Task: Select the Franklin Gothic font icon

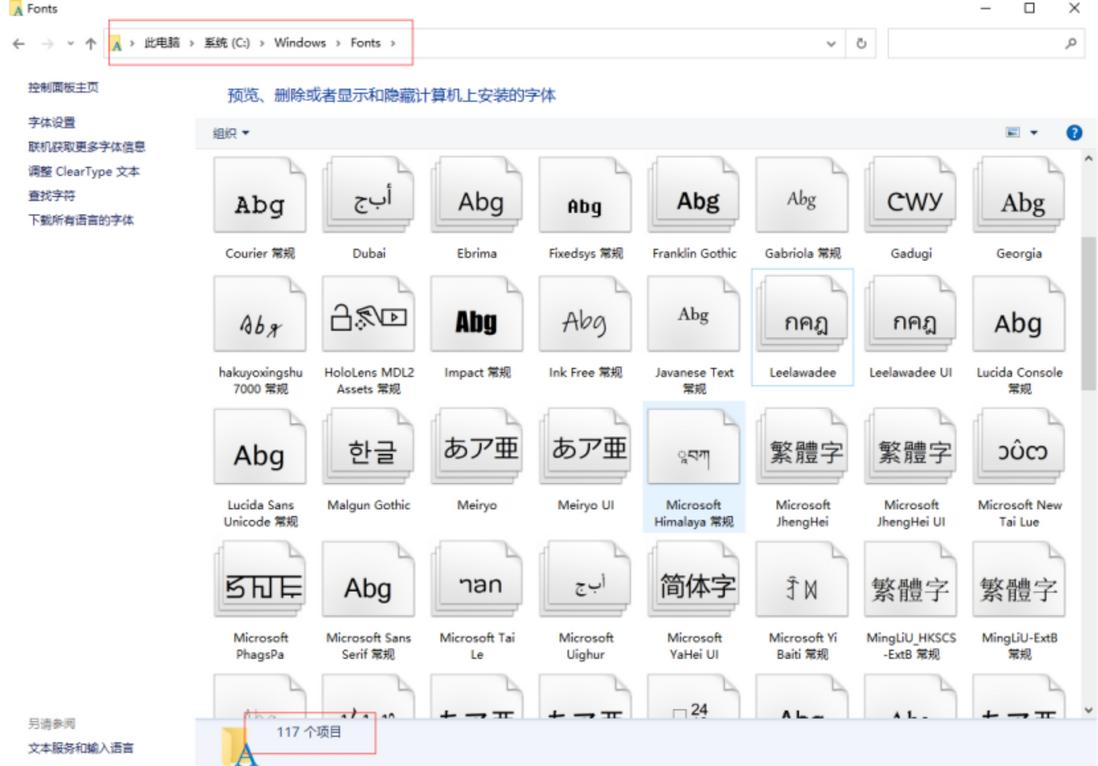Action: pyautogui.click(x=694, y=195)
